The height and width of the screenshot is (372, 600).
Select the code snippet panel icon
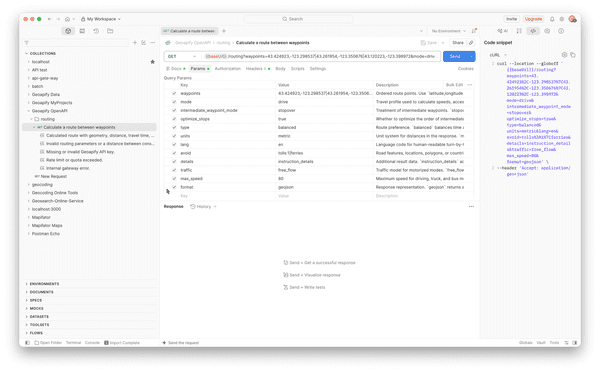tap(533, 31)
